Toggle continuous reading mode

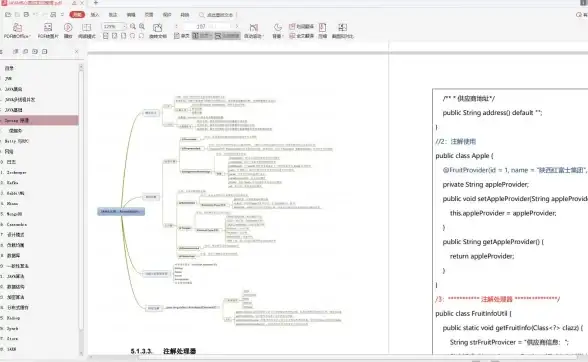point(227,36)
